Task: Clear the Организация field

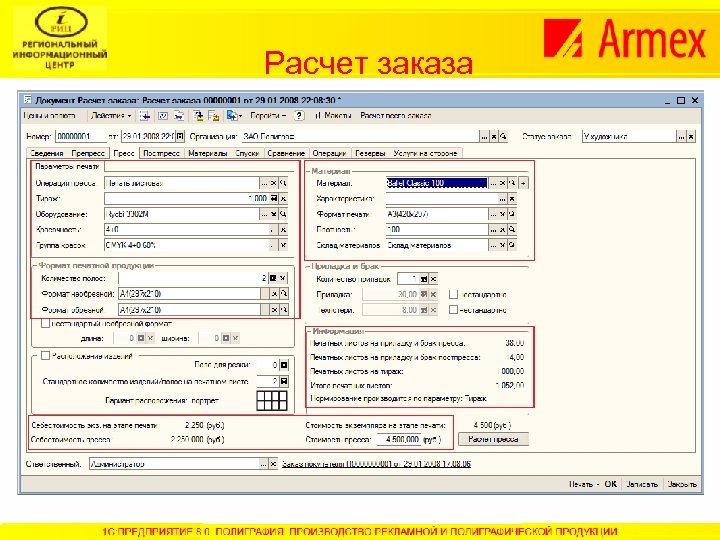Action: (x=494, y=136)
